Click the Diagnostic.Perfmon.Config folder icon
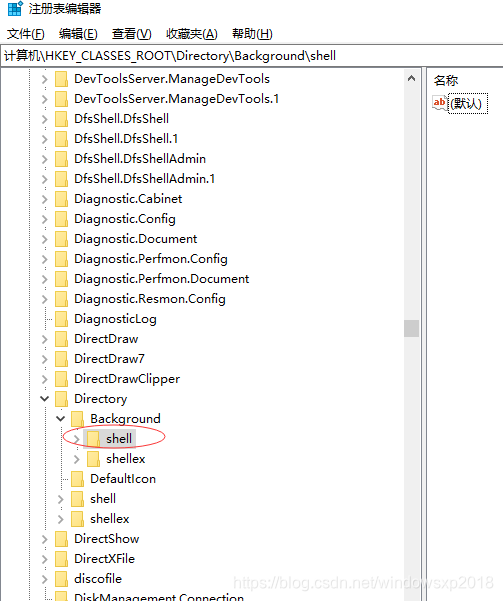Viewport: 503px width, 601px height. [x=61, y=259]
